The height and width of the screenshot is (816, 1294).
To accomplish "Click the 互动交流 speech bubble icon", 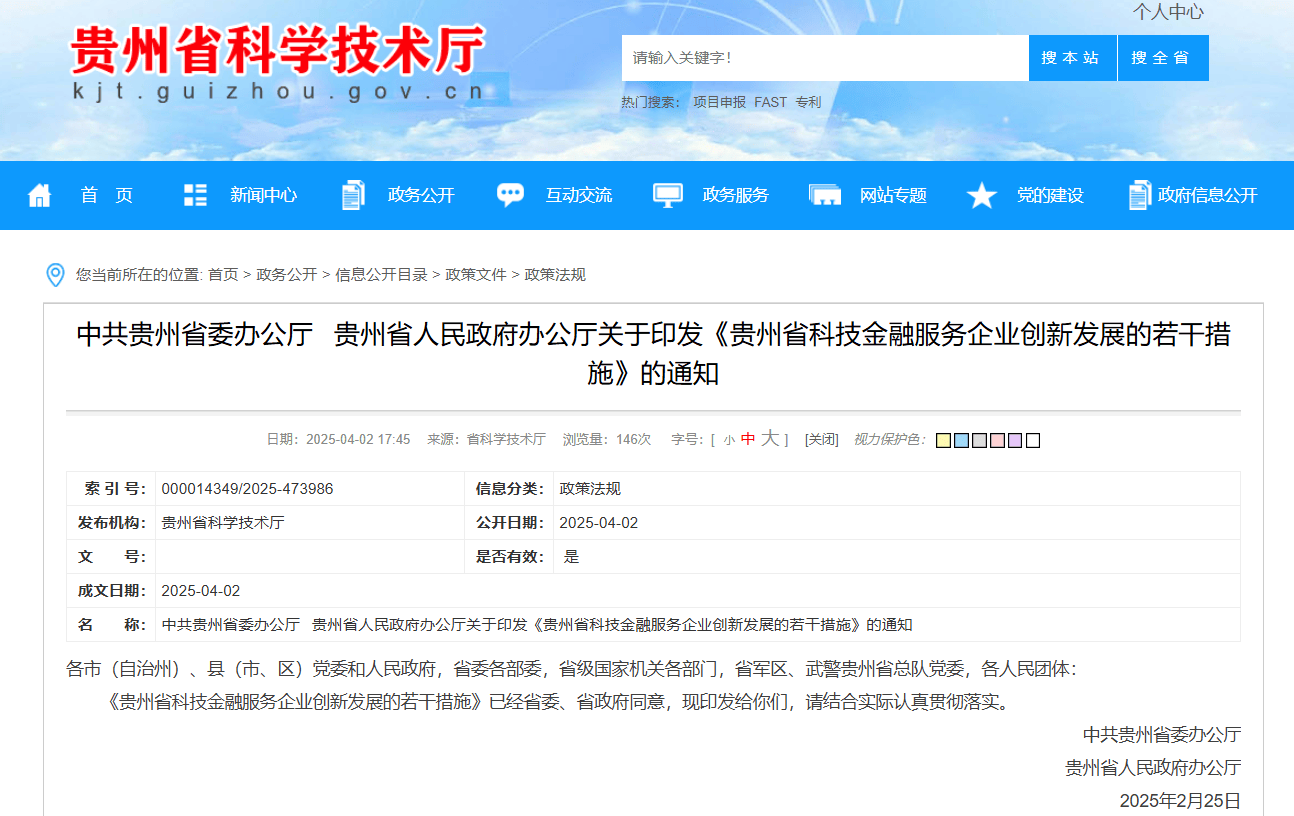I will tap(510, 195).
